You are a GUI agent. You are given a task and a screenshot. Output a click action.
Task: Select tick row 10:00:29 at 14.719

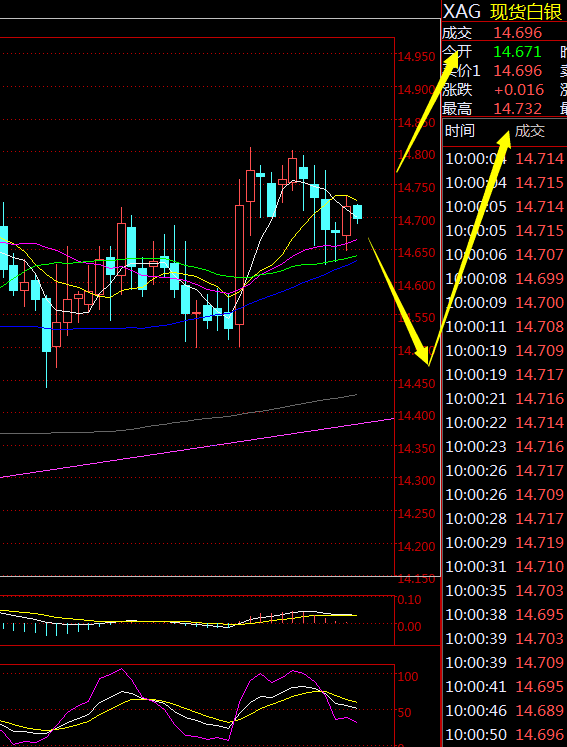pyautogui.click(x=505, y=543)
